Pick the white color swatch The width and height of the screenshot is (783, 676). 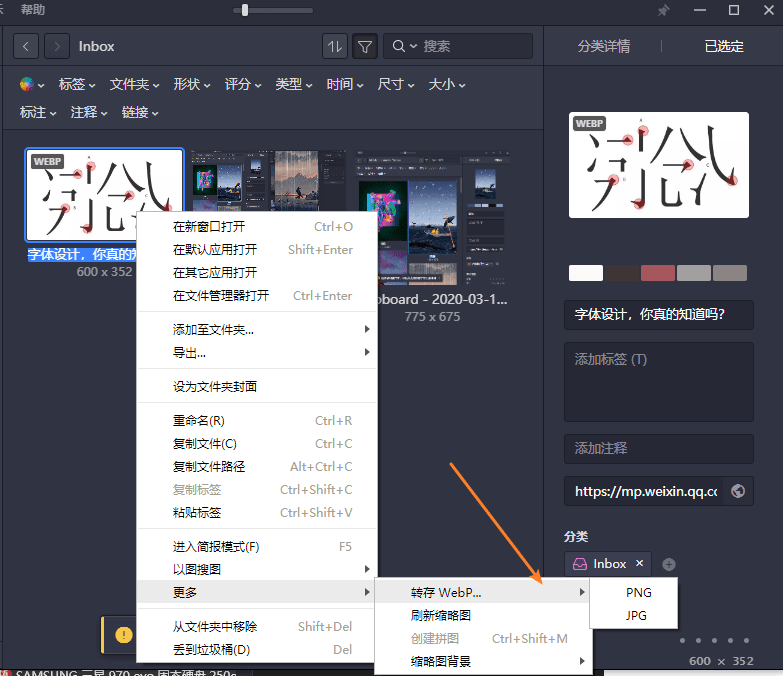586,273
